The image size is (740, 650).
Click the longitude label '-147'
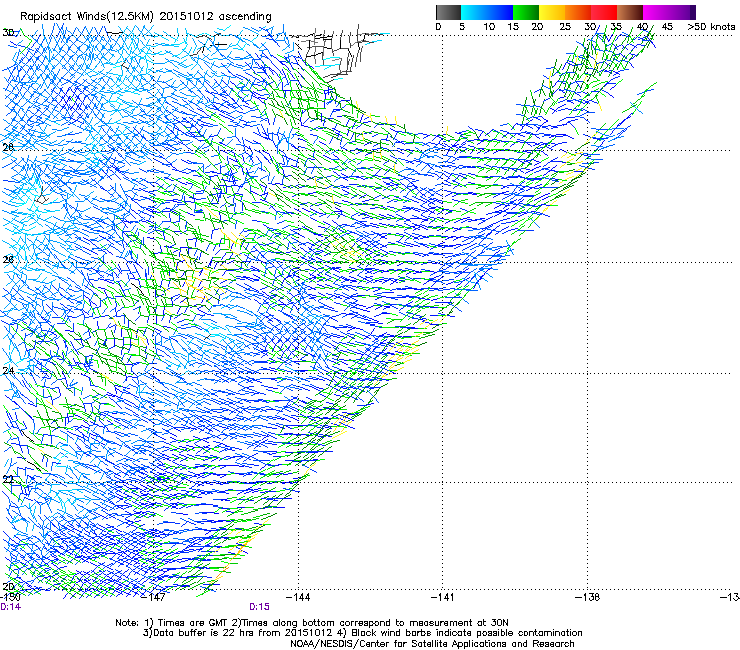click(x=154, y=597)
